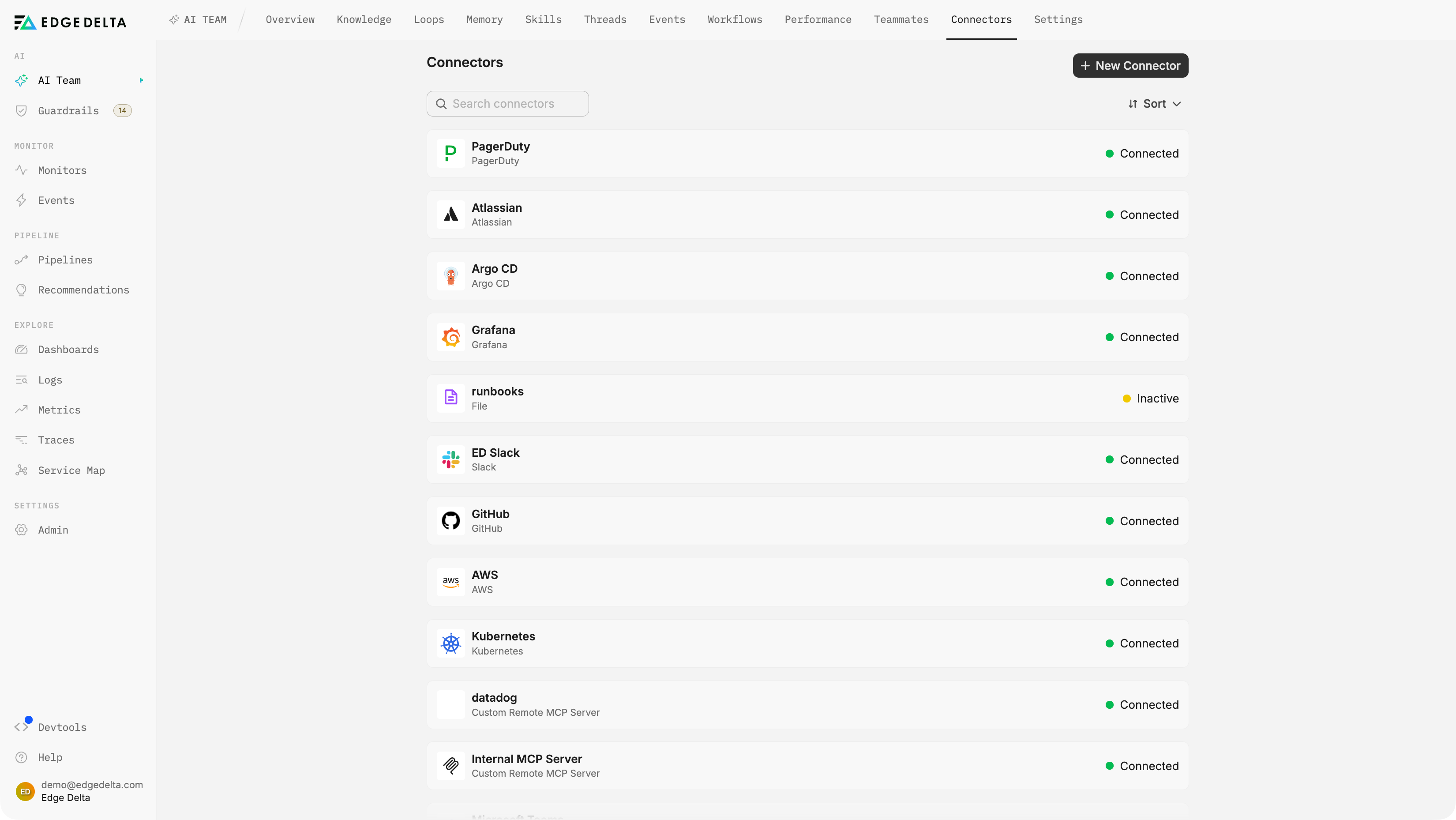Click the GitHub octocat icon
This screenshot has height=820, width=1456.
450,521
